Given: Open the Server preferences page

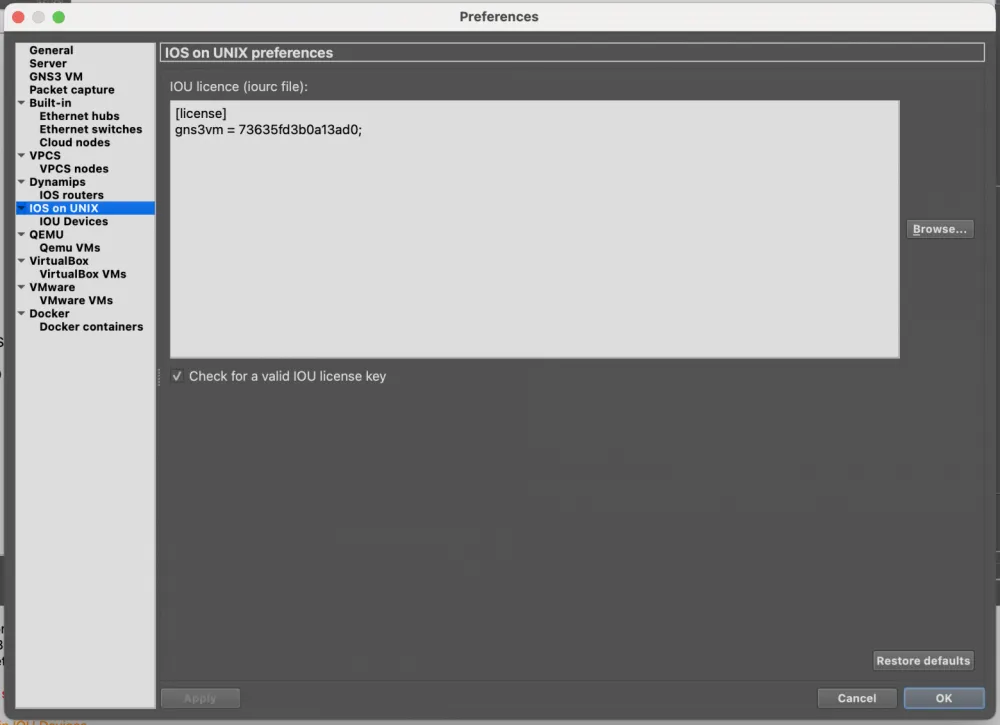Looking at the screenshot, I should 48,63.
